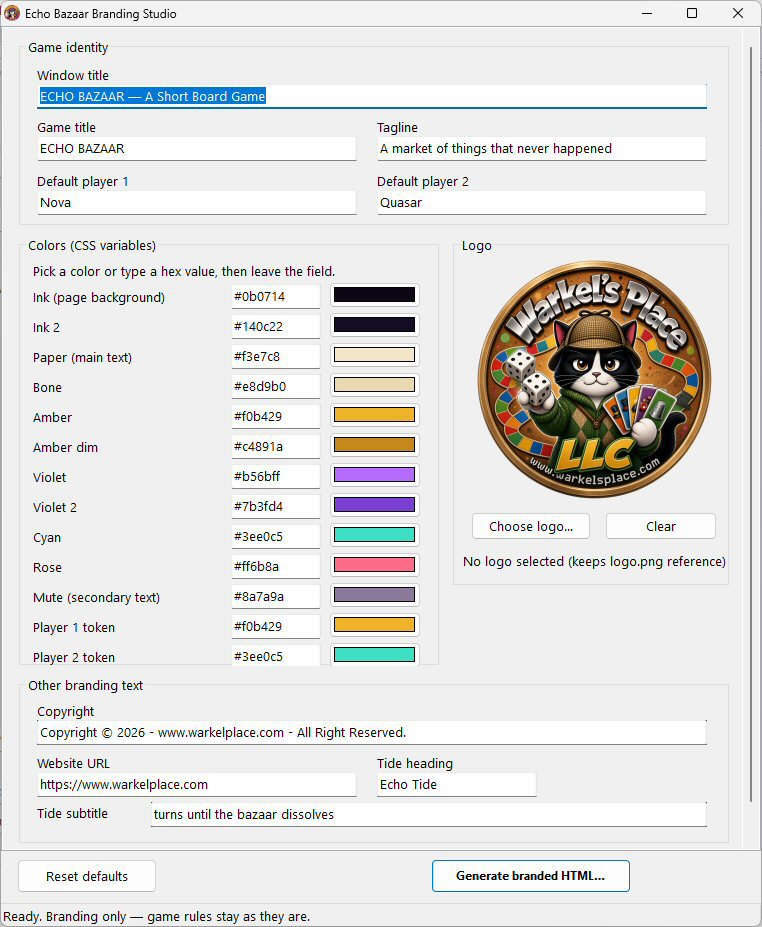Edit the Violet 2 hex value #7b3fd4
762x927 pixels.
pyautogui.click(x=275, y=506)
